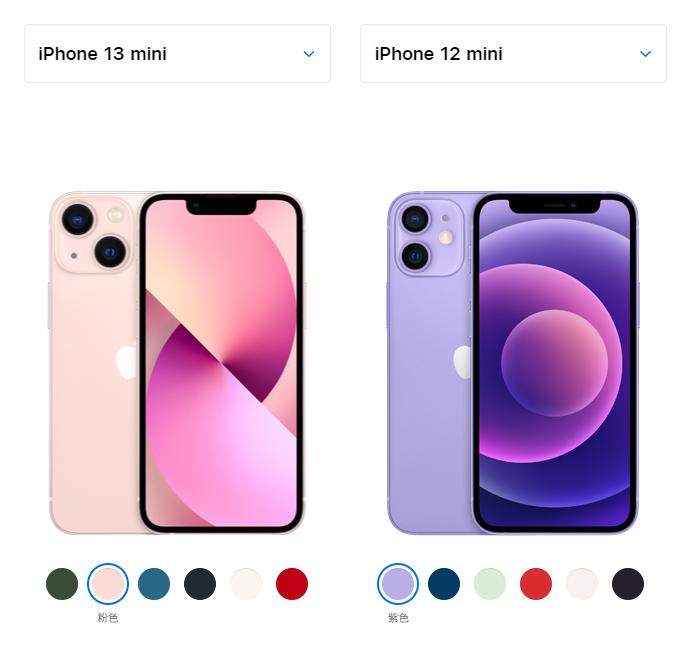Screen dimensions: 688x646
Task: Choose the red iPhone 13 mini color
Action: click(x=292, y=584)
